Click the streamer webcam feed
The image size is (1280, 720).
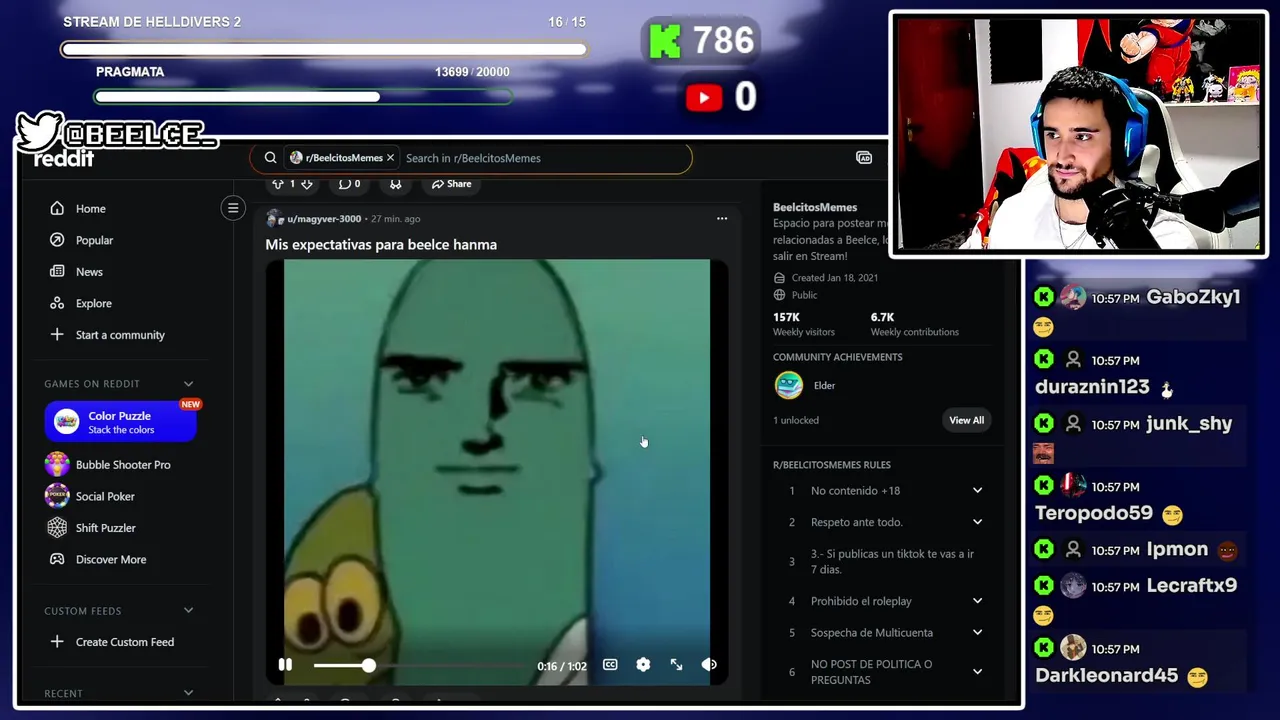click(1078, 134)
